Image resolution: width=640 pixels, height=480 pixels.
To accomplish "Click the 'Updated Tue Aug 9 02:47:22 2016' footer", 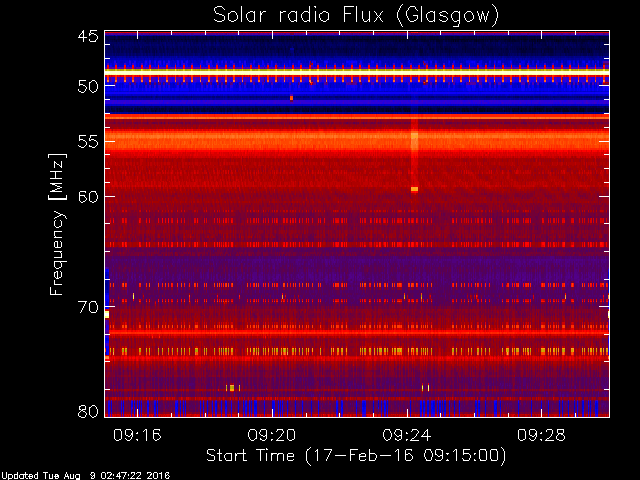I will (85, 476).
